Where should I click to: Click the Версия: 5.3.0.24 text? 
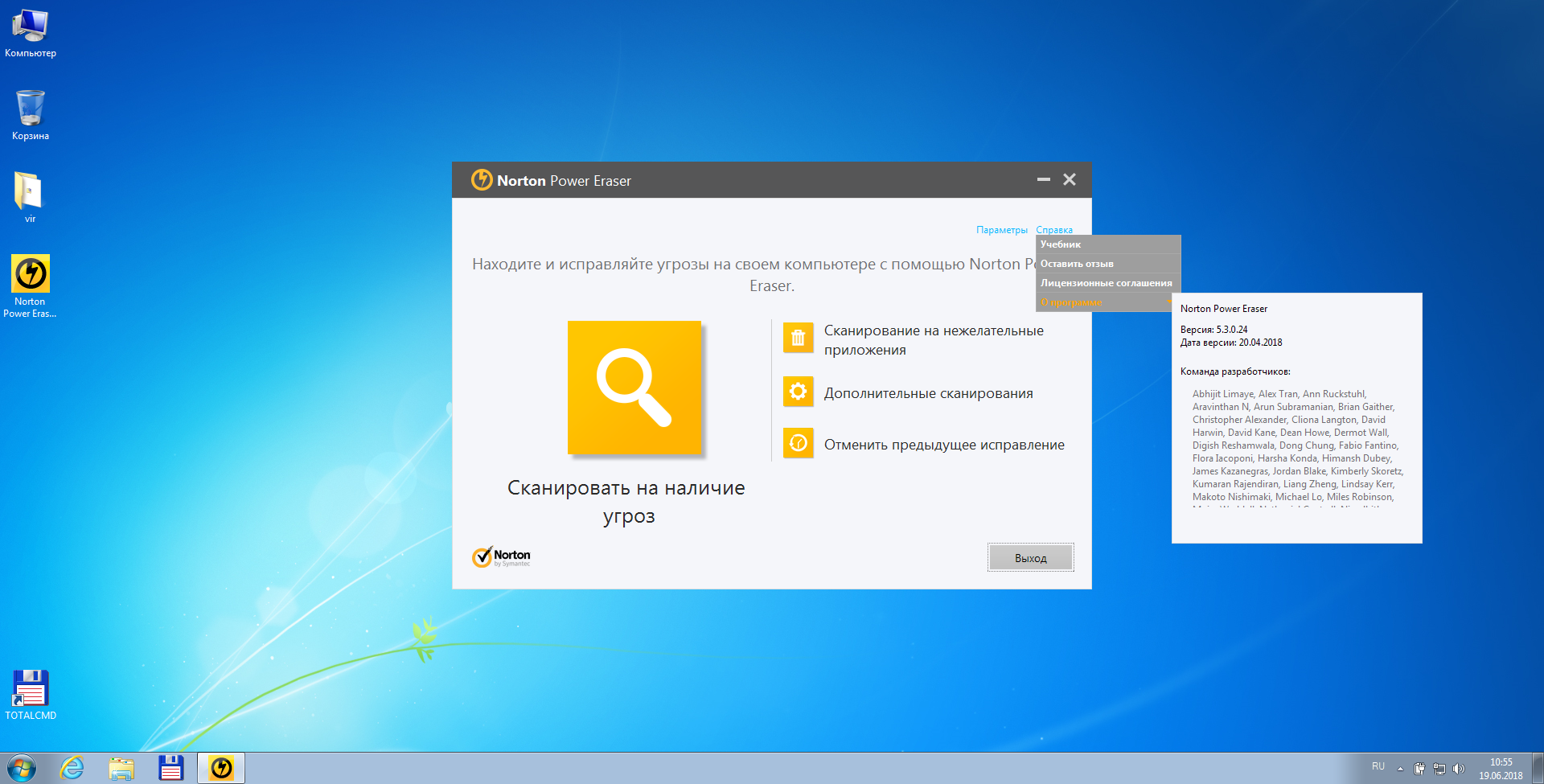1214,330
